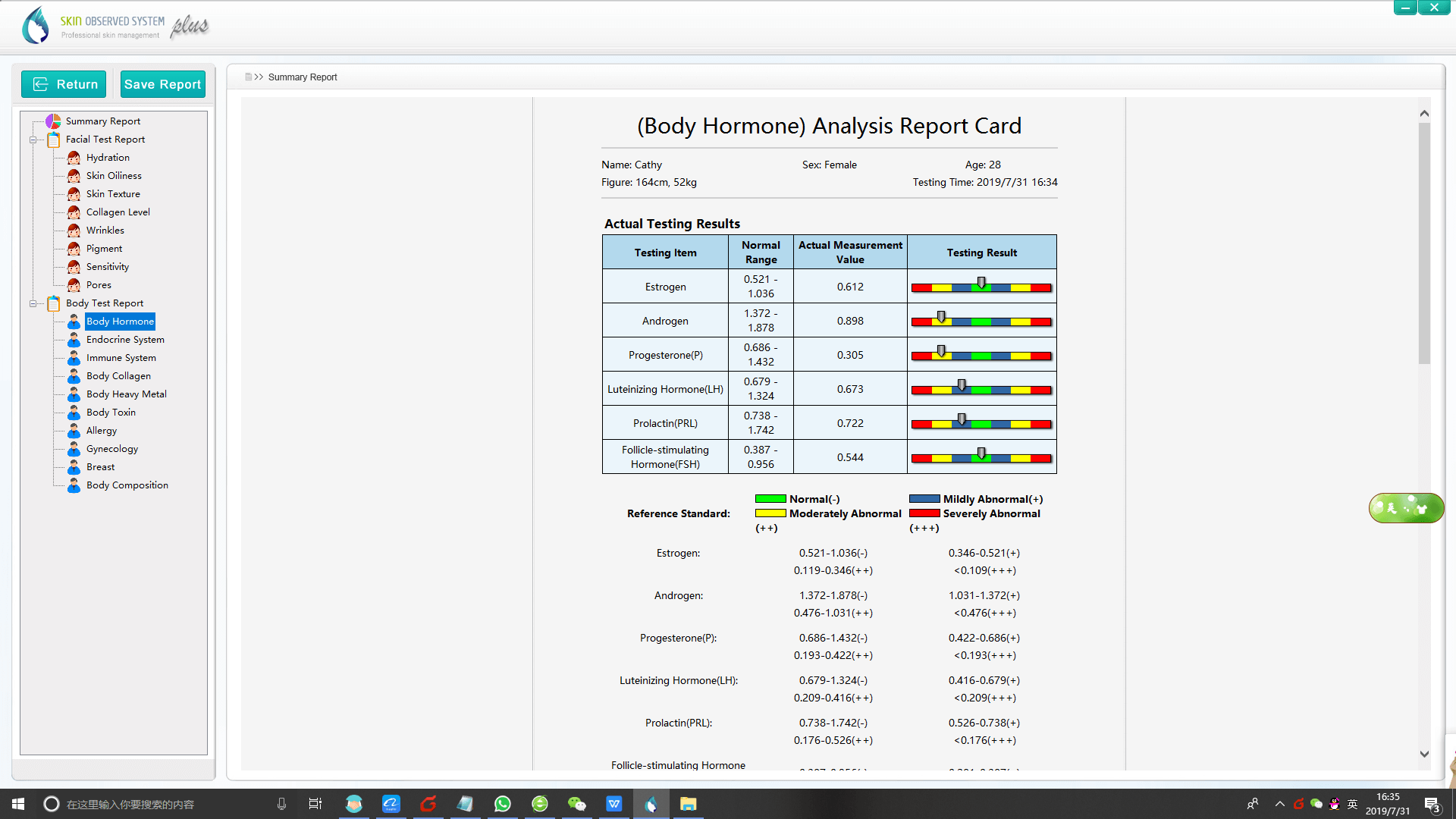Click the Return button
The width and height of the screenshot is (1456, 819).
click(64, 84)
